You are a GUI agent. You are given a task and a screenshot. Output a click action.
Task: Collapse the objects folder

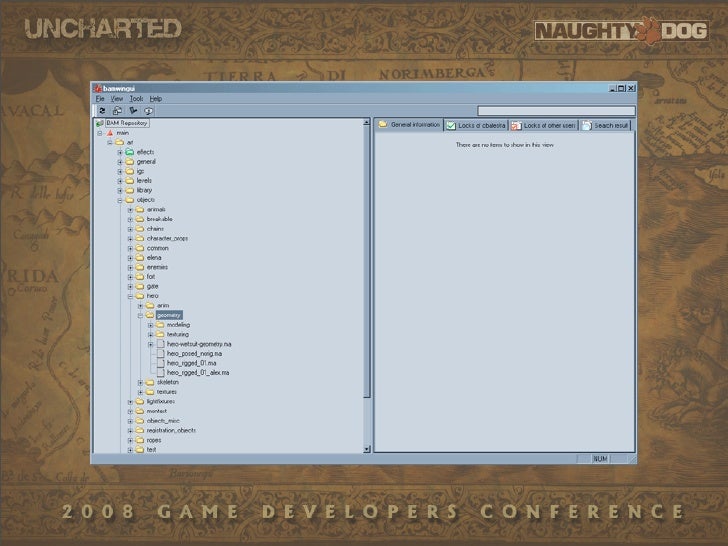pos(120,201)
